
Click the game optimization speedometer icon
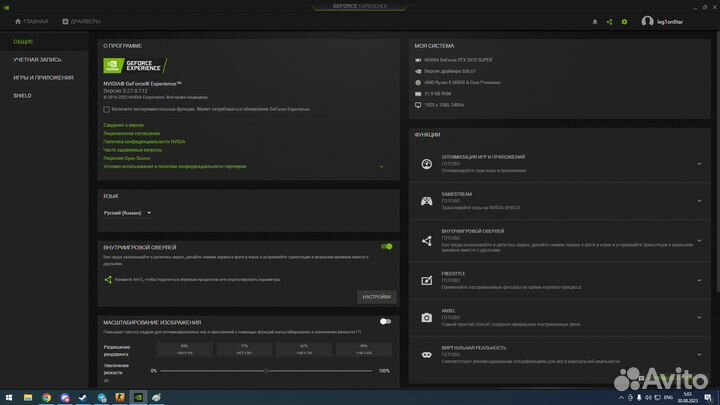point(427,163)
